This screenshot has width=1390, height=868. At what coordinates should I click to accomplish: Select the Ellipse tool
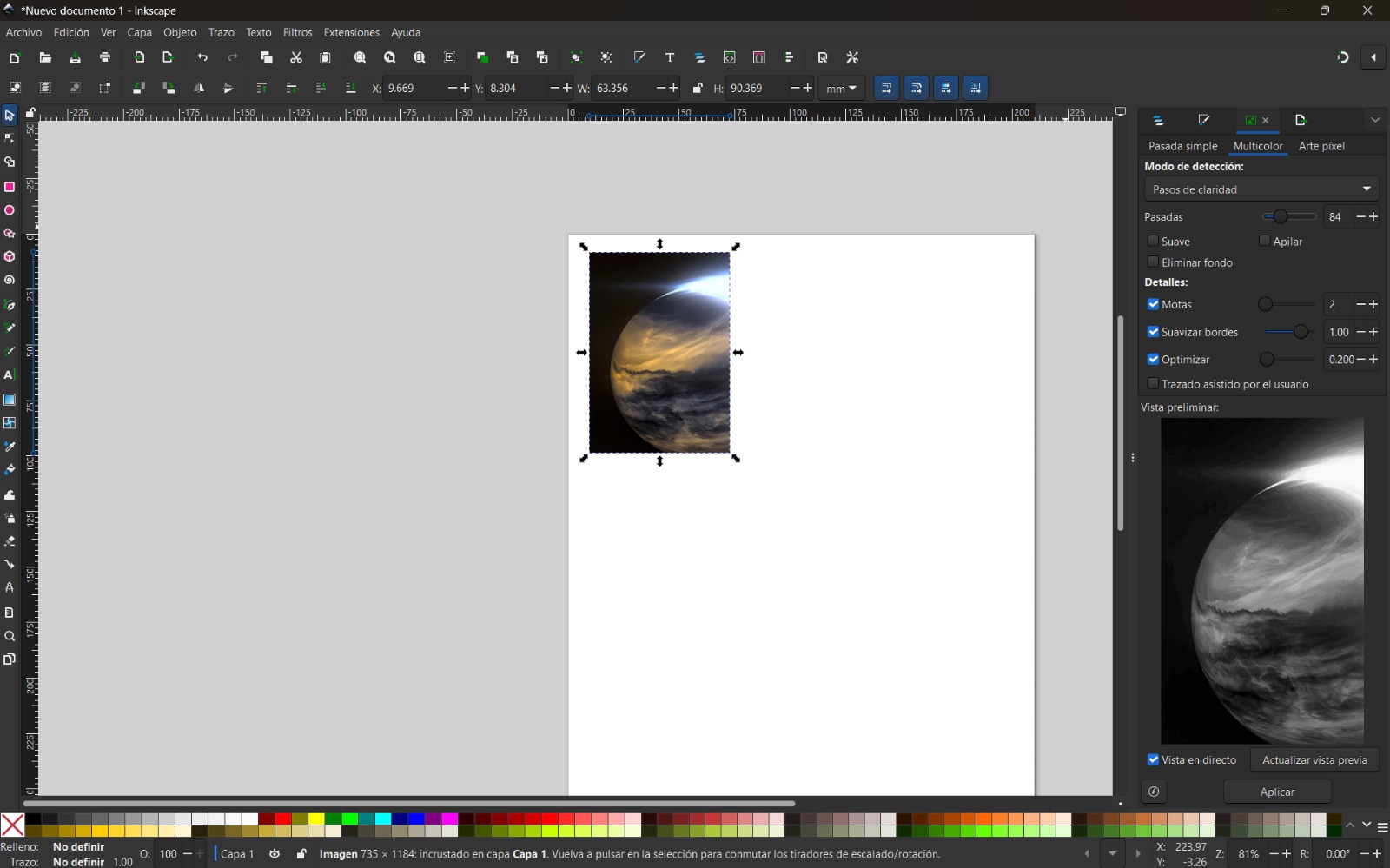(10, 210)
